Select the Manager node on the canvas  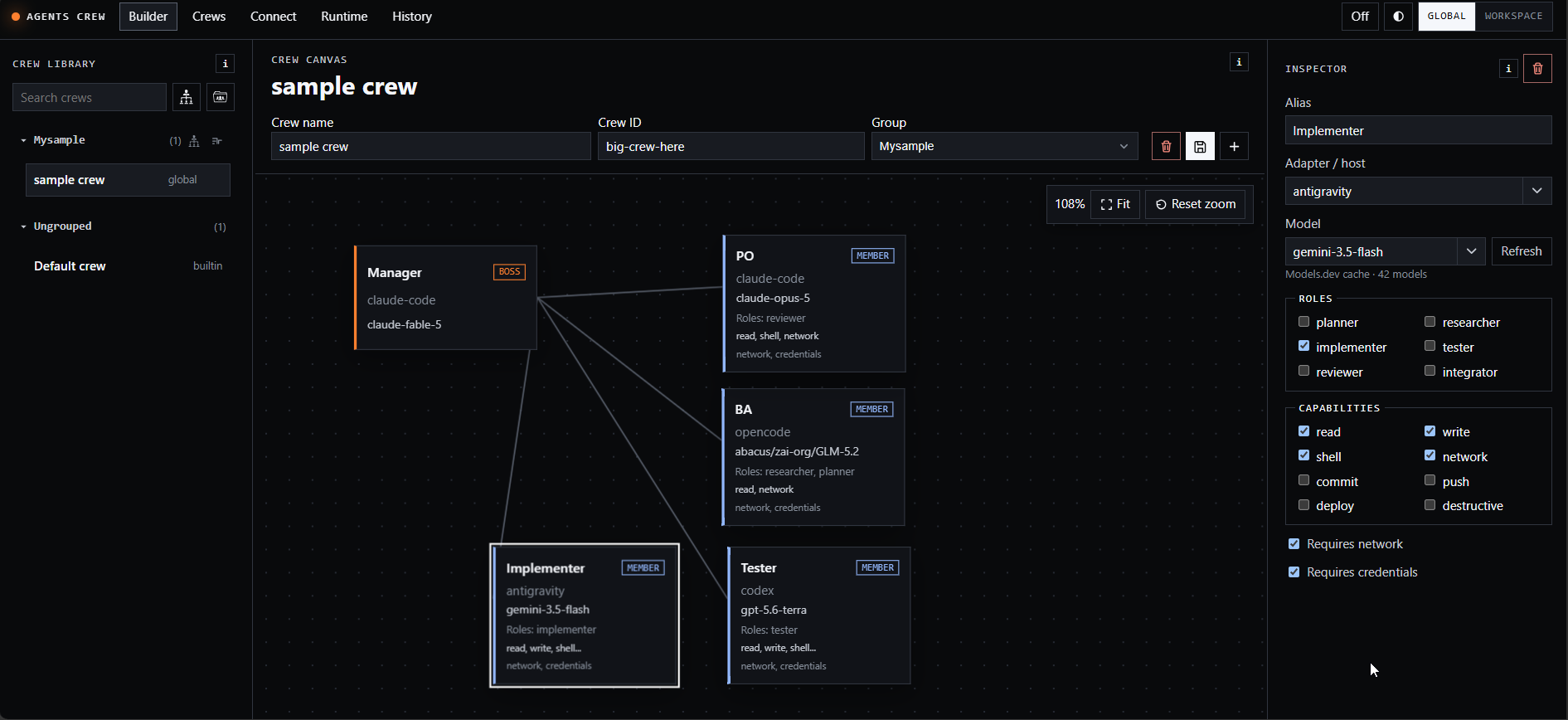pyautogui.click(x=445, y=297)
